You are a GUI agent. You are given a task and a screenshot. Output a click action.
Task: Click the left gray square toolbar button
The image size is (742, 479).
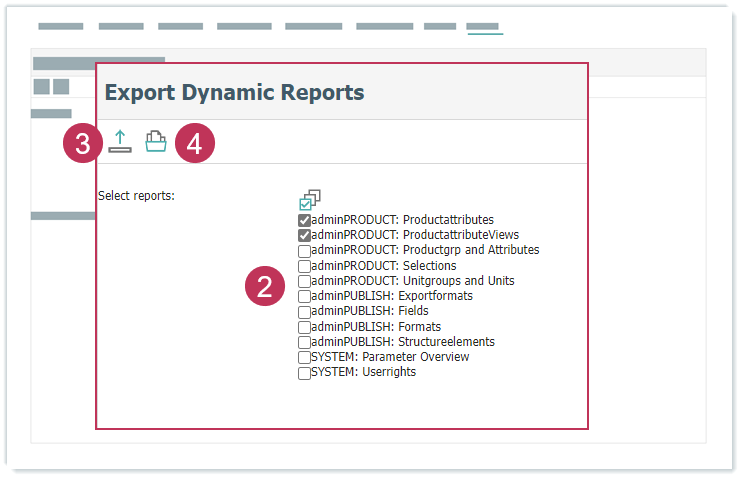coord(42,87)
